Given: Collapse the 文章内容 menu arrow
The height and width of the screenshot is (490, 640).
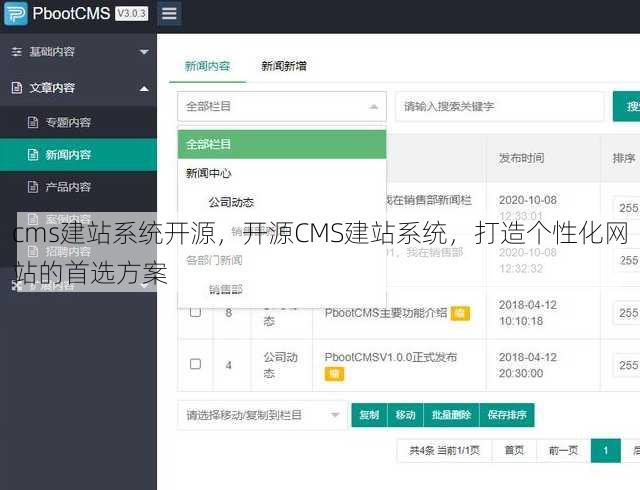Looking at the screenshot, I should pyautogui.click(x=144, y=88).
